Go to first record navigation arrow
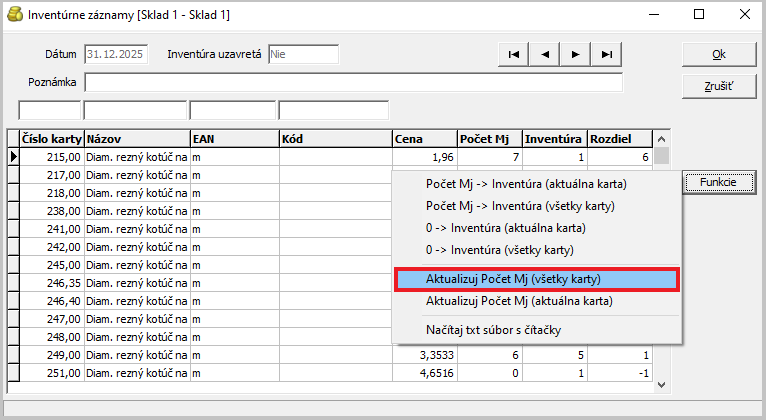The width and height of the screenshot is (766, 420). [x=513, y=54]
